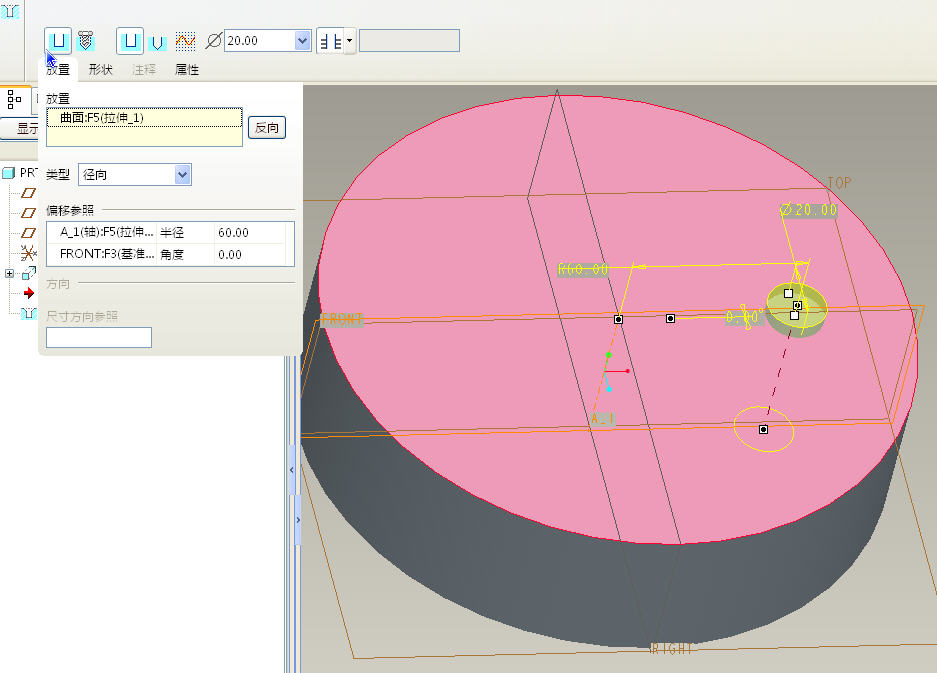Open the 放置 placement tab
Image resolution: width=937 pixels, height=673 pixels.
pyautogui.click(x=58, y=69)
